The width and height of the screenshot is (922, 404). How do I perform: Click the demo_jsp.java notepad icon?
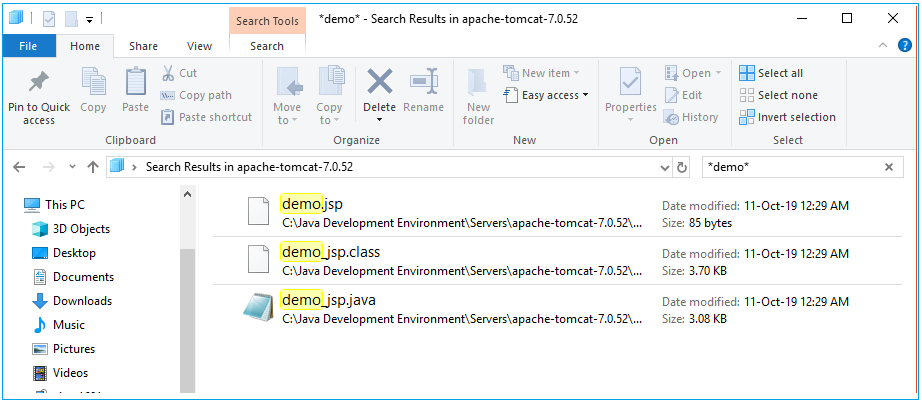click(x=259, y=307)
